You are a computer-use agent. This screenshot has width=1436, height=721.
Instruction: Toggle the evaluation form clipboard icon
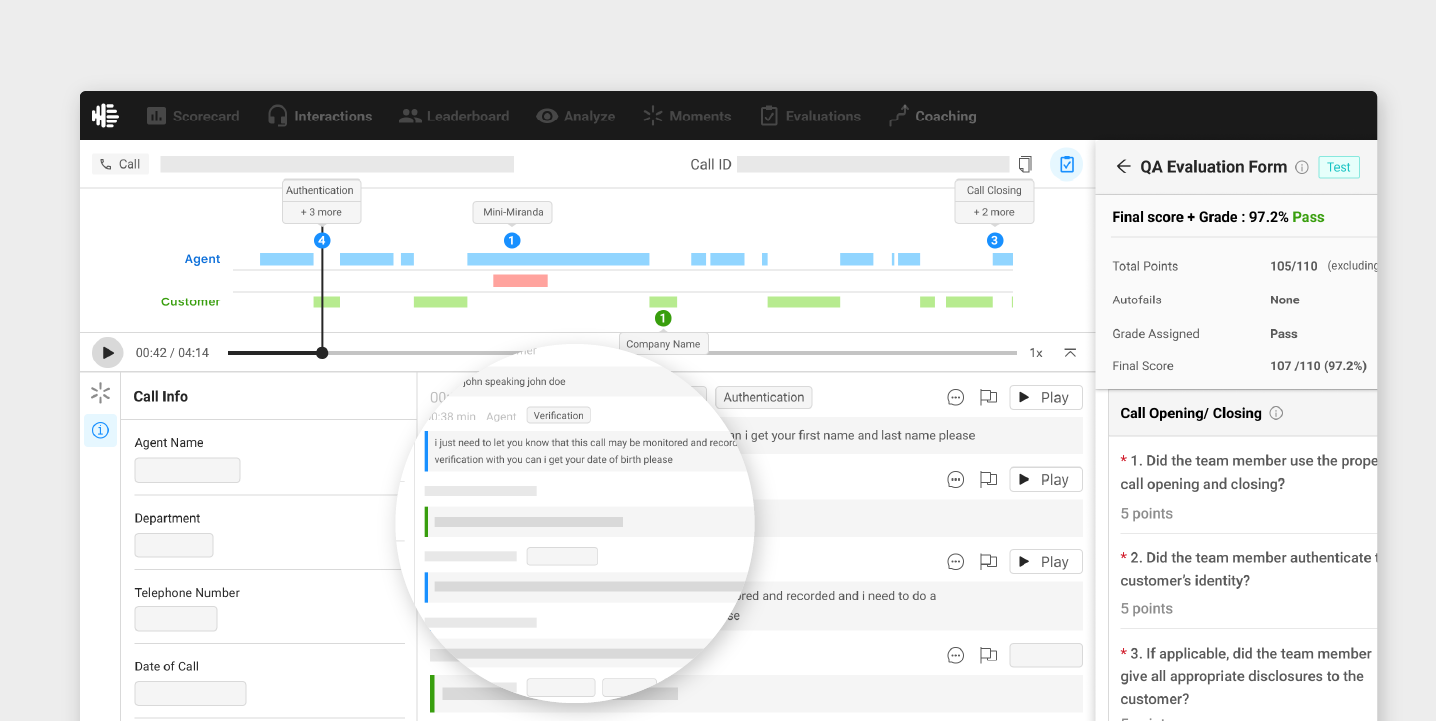tap(1066, 164)
